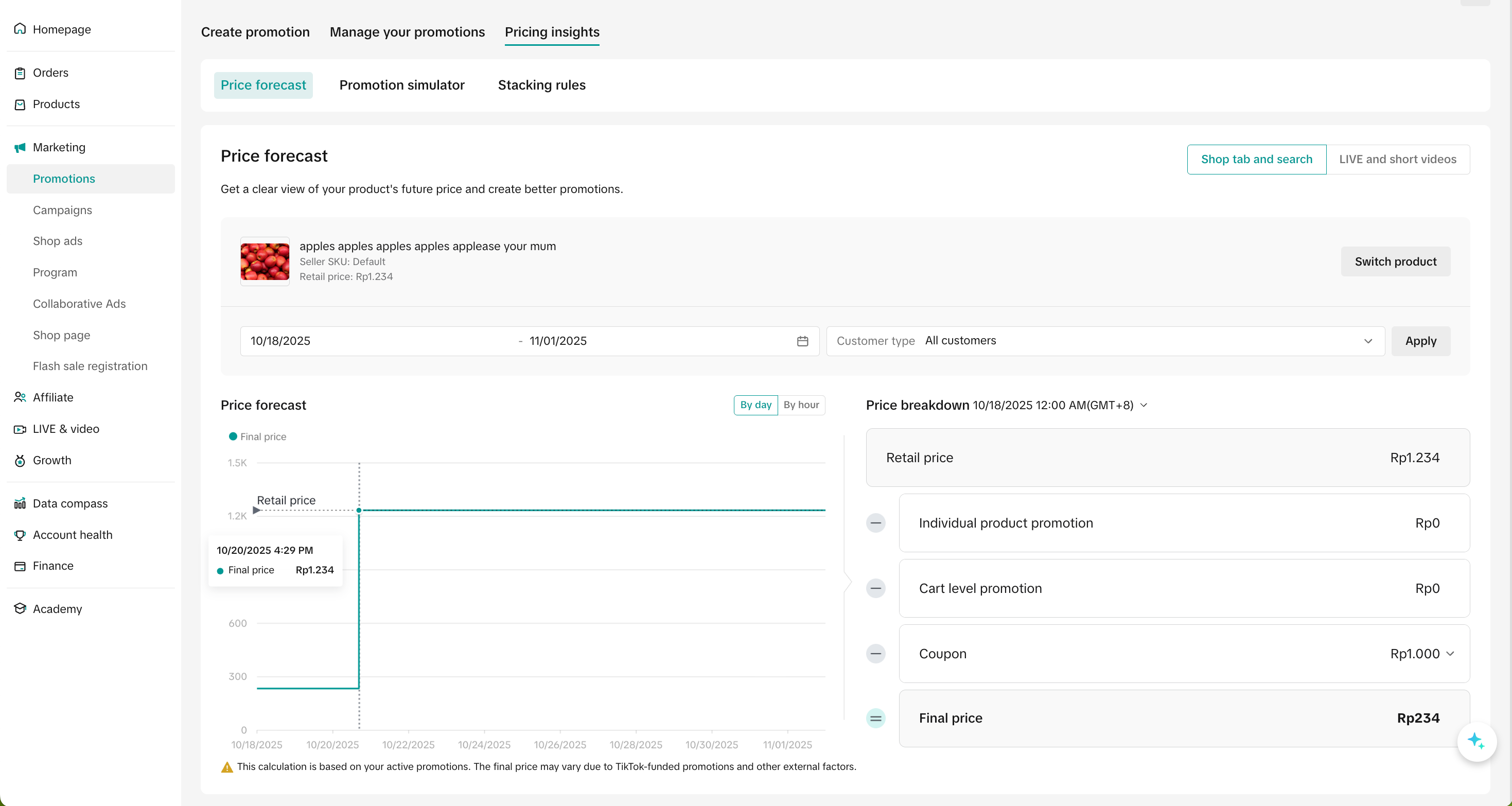1512x806 pixels.
Task: Click the Switch product button
Action: (1395, 262)
